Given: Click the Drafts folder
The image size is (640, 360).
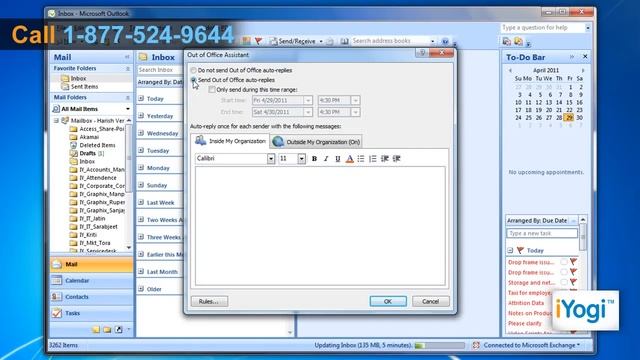Looking at the screenshot, I should 87,153.
